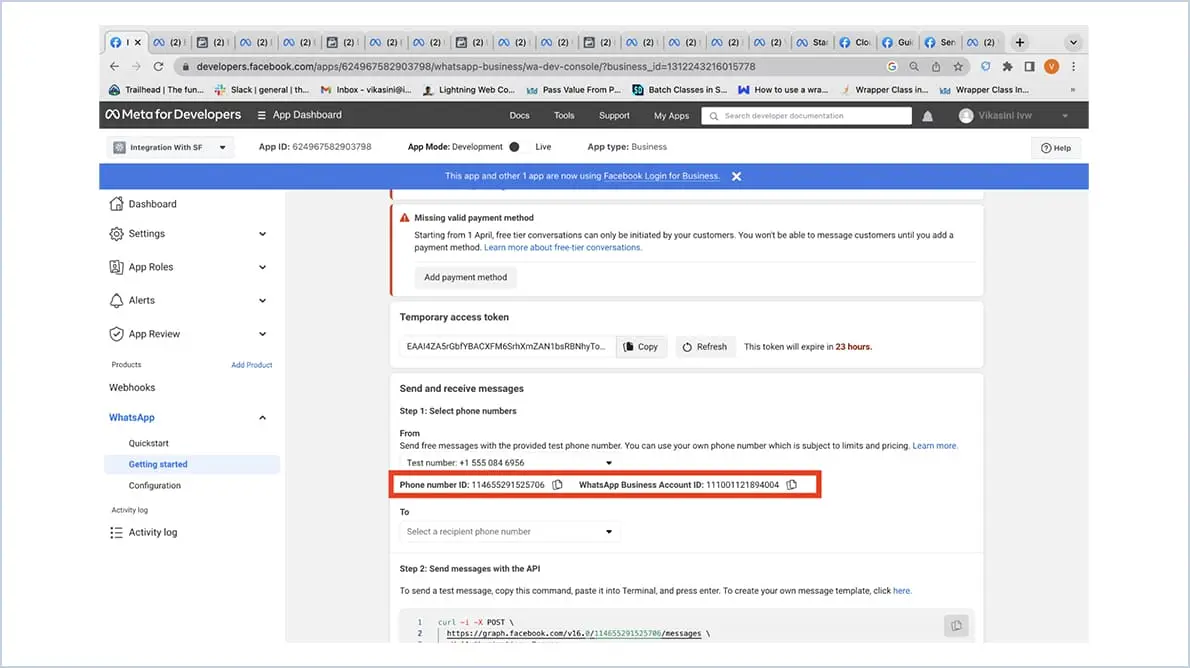Open Support in top navigation
This screenshot has width=1190, height=668.
coord(614,116)
